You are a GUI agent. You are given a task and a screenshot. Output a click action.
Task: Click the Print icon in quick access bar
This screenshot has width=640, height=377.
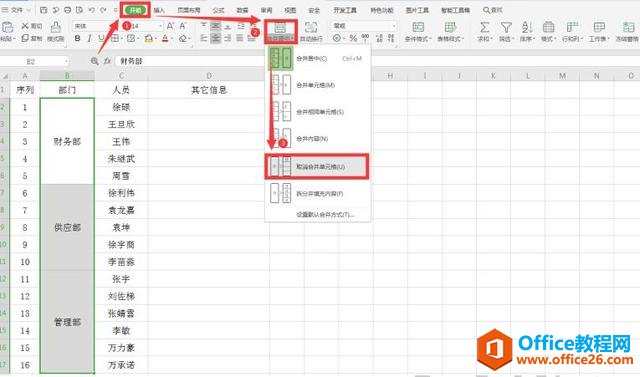point(68,10)
